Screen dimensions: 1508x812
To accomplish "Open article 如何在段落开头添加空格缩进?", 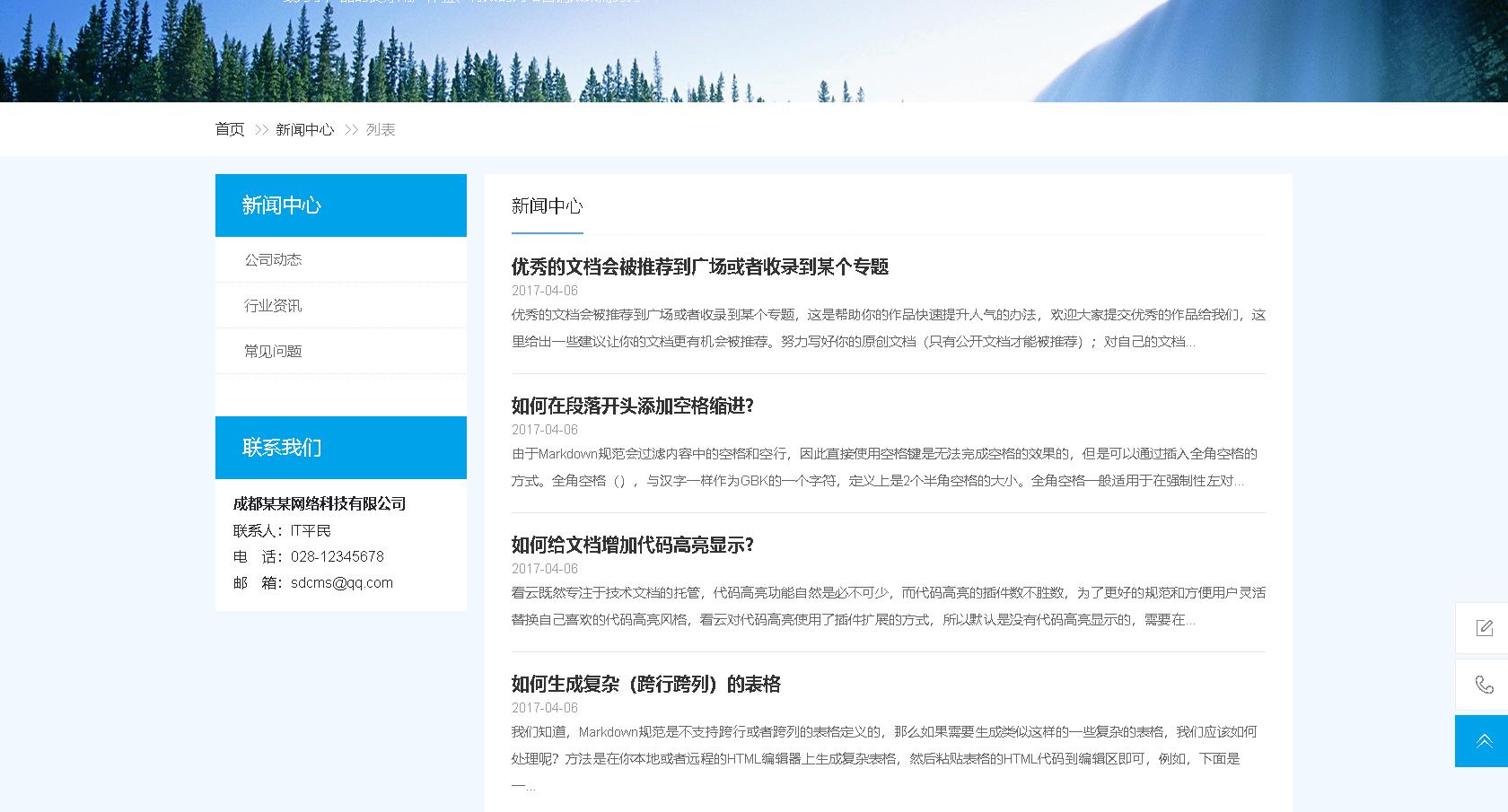I will pyautogui.click(x=633, y=406).
